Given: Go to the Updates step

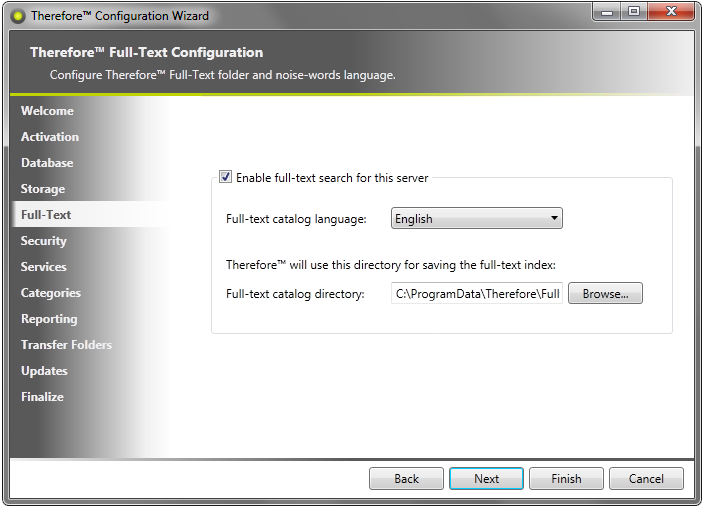Looking at the screenshot, I should pos(44,370).
